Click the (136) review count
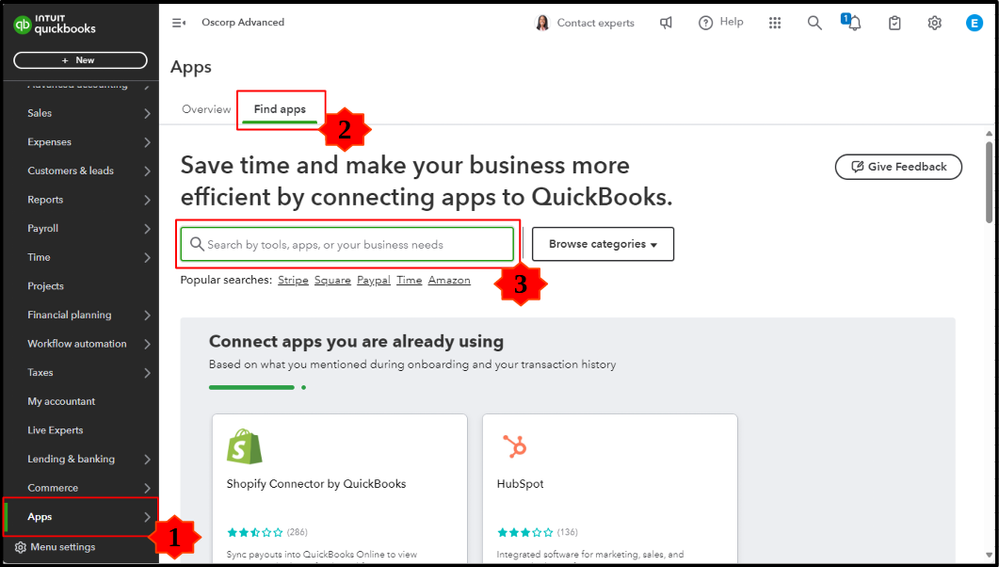Screen dimensions: 999x567 567,532
